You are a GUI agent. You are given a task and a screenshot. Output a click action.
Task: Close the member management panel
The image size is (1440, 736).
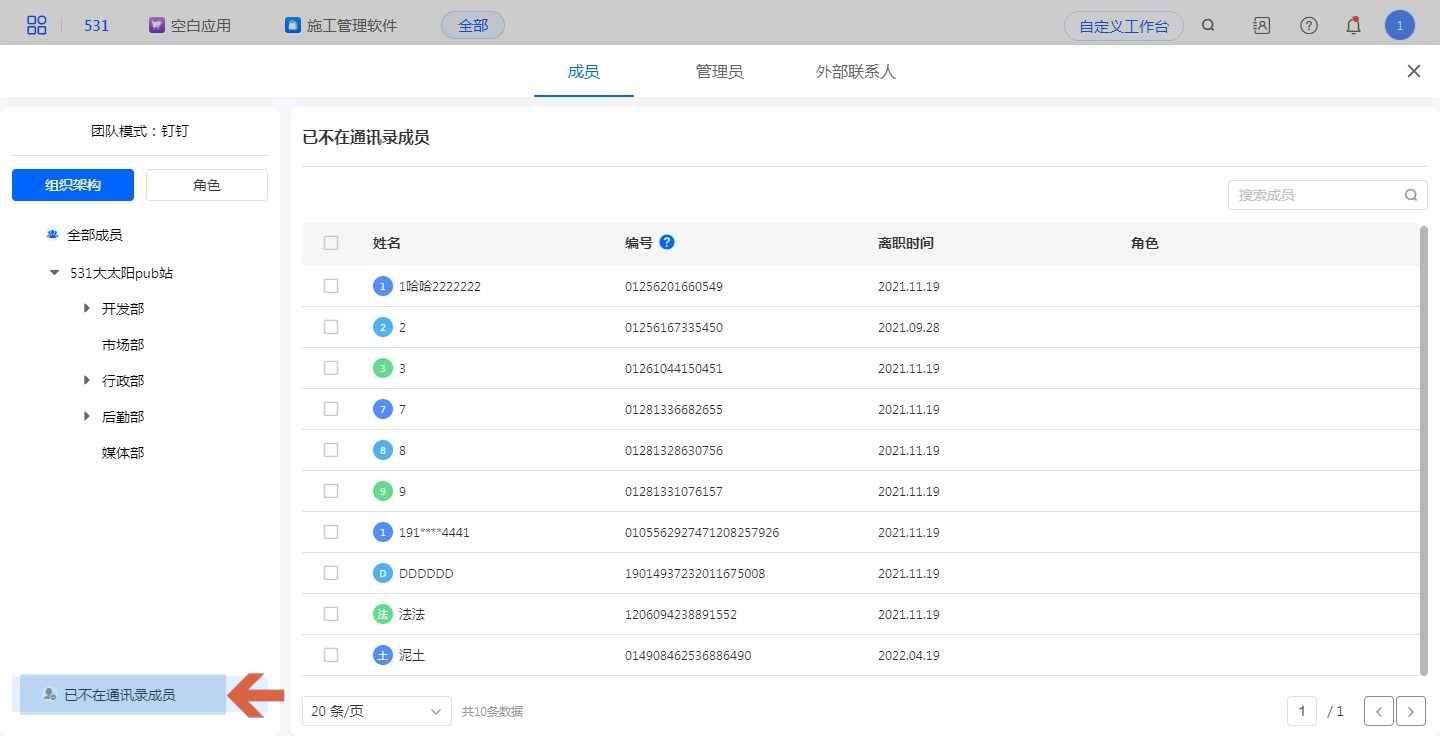[x=1413, y=71]
